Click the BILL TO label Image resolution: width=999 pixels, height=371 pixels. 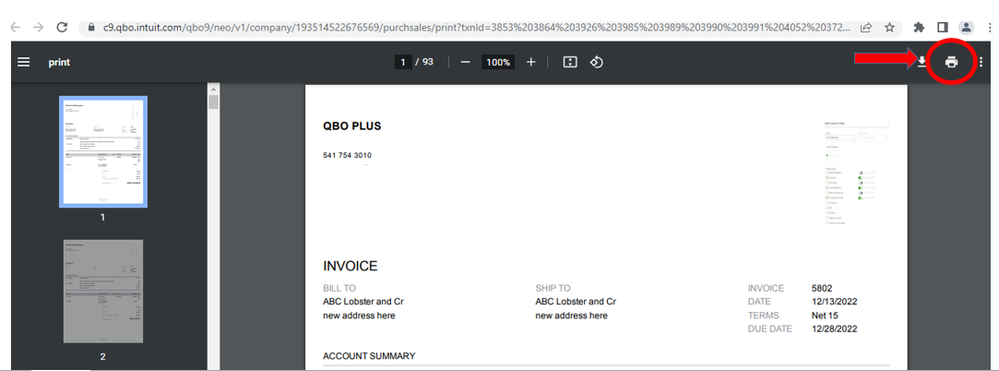340,288
